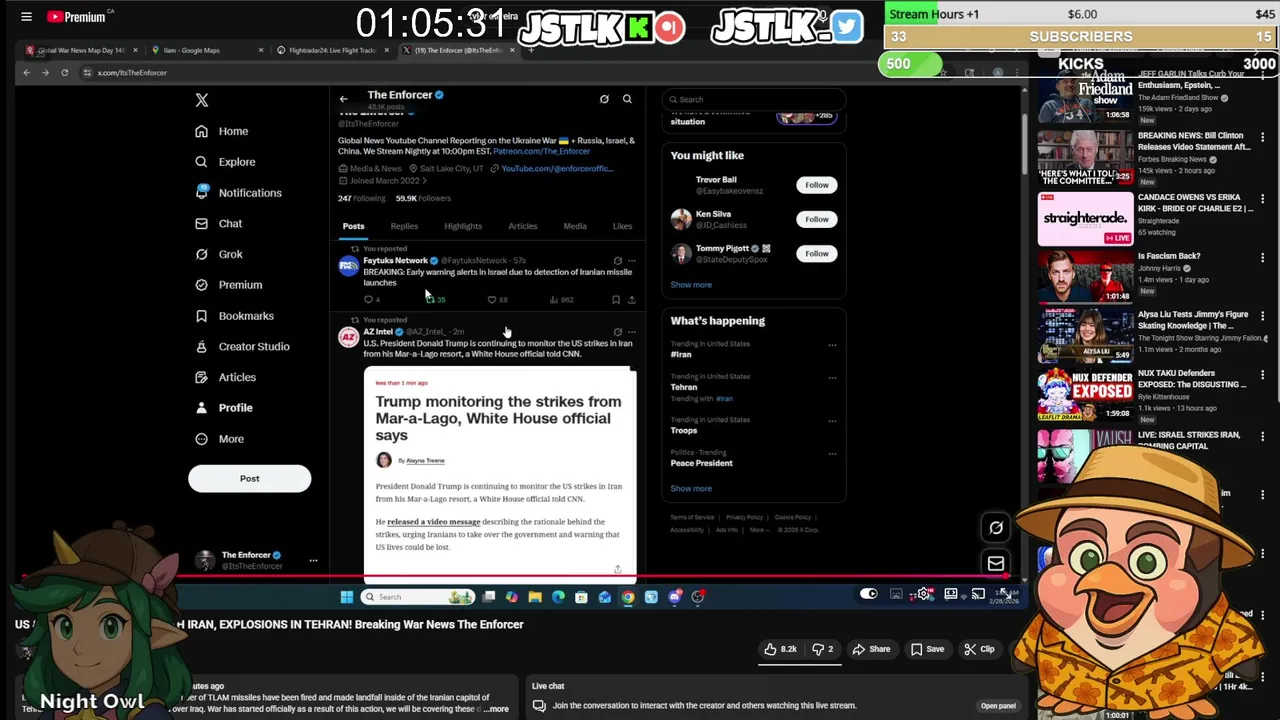Go to YouTube Premium home logo
The height and width of the screenshot is (720, 1280).
coord(77,17)
